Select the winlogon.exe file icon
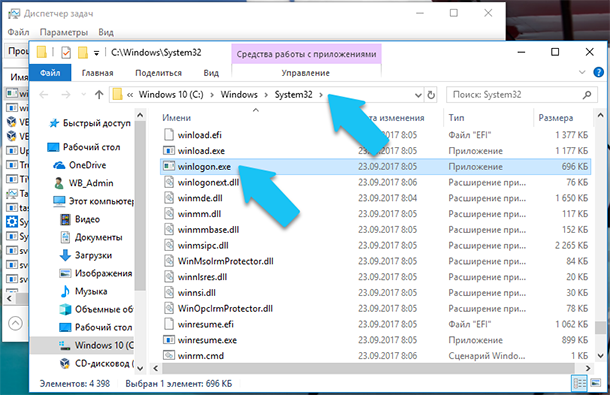 pos(168,167)
